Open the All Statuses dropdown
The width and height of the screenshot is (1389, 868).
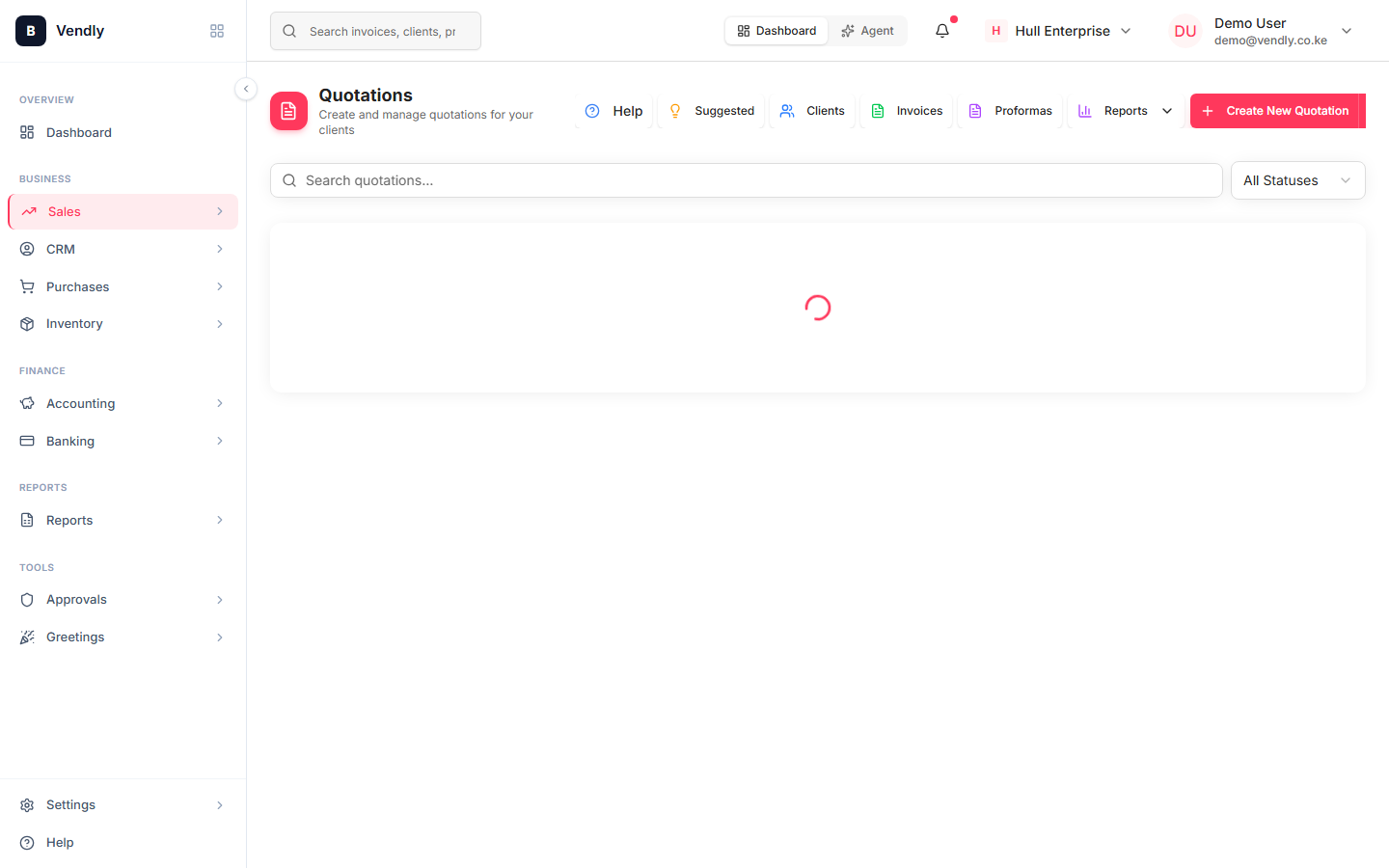(1297, 180)
